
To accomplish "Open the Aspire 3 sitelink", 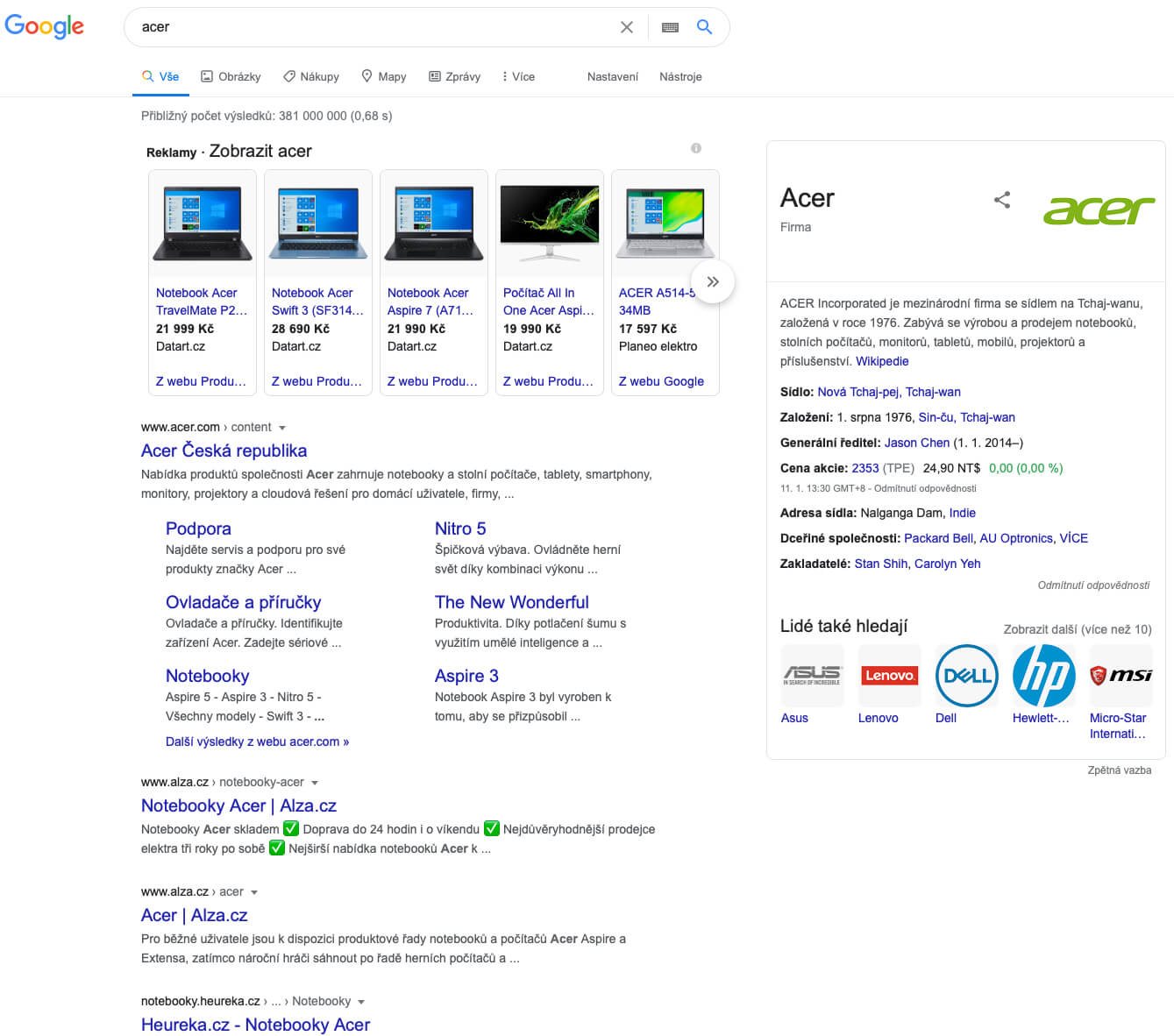I will (466, 676).
